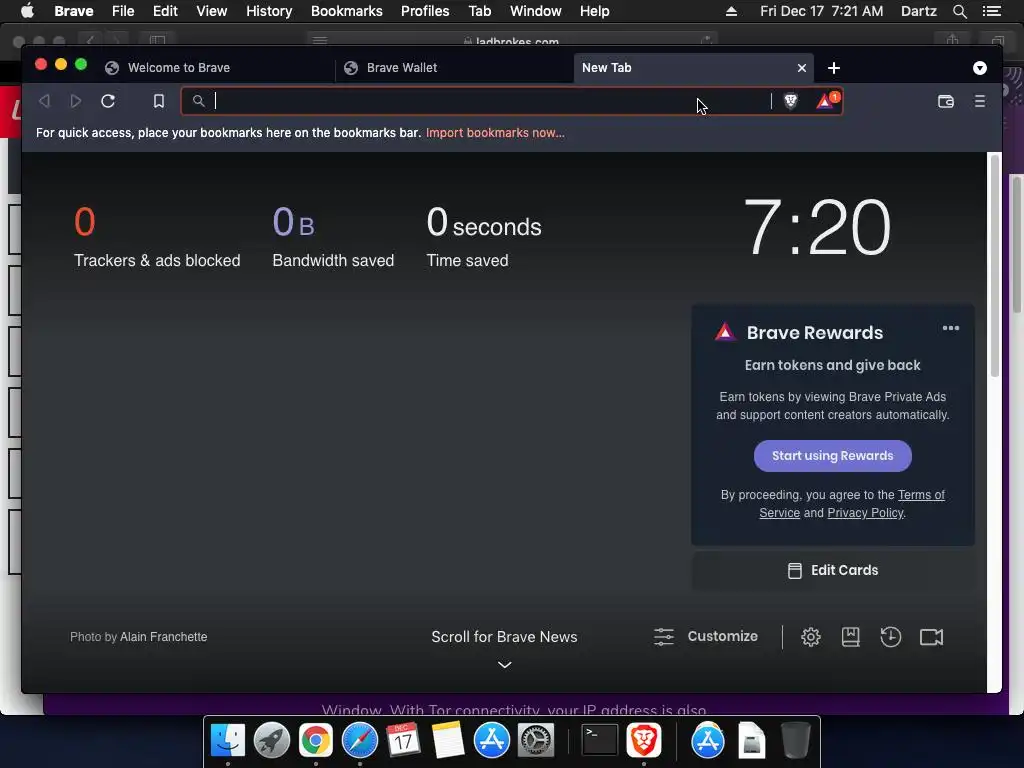Viewport: 1024px width, 768px height.
Task: Click the Brave Shields lion icon
Action: pos(790,101)
